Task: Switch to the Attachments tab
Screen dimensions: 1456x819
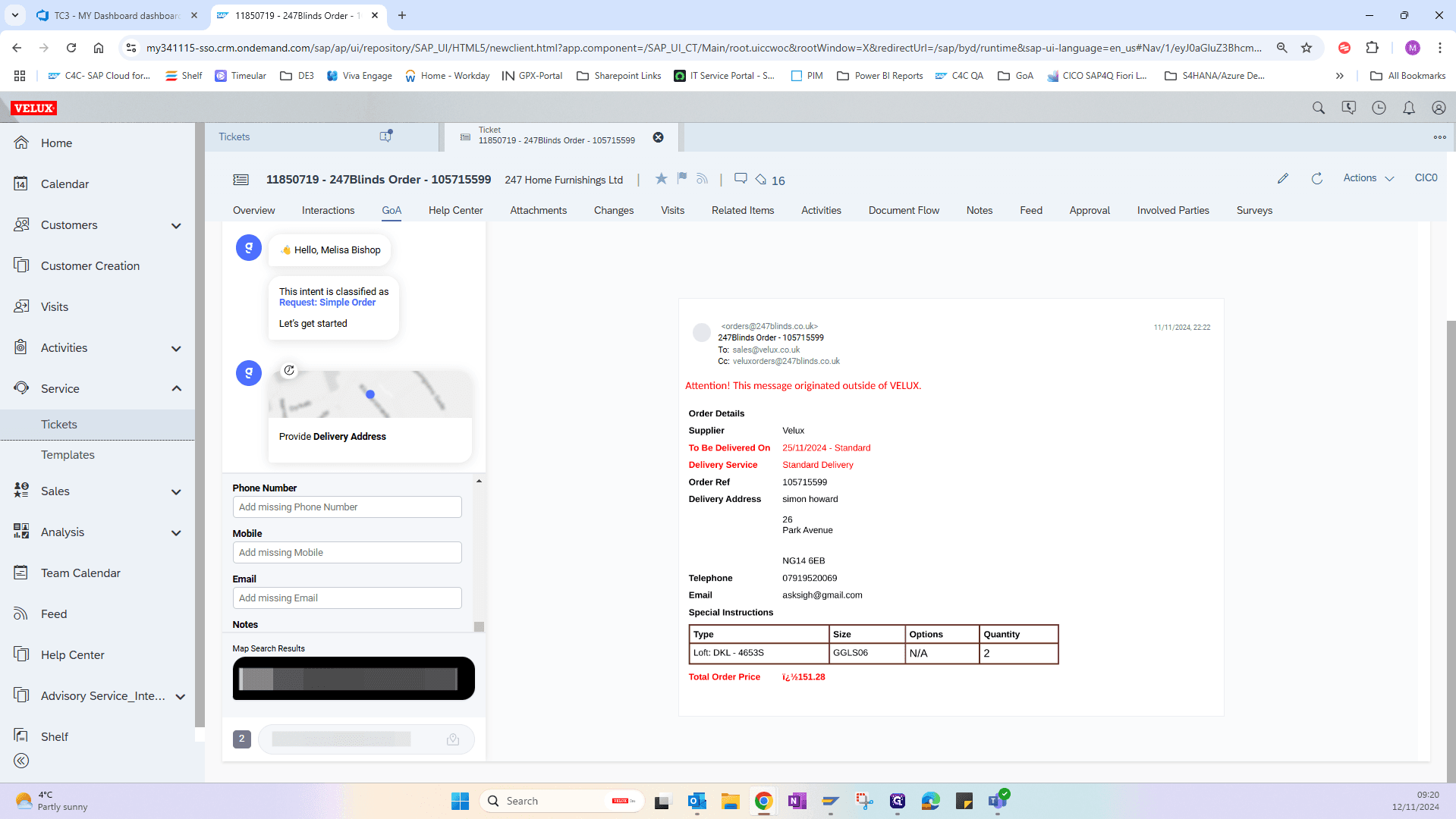Action: [538, 211]
